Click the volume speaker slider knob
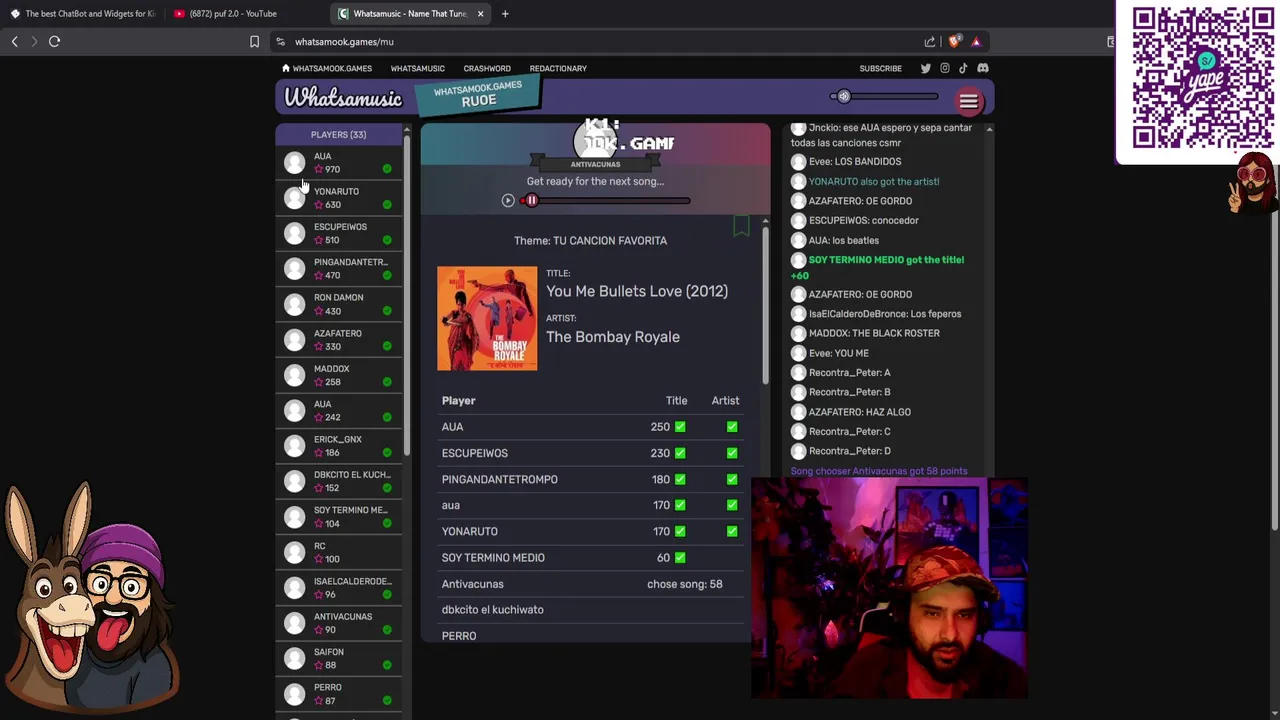The image size is (1280, 720). pyautogui.click(x=844, y=97)
